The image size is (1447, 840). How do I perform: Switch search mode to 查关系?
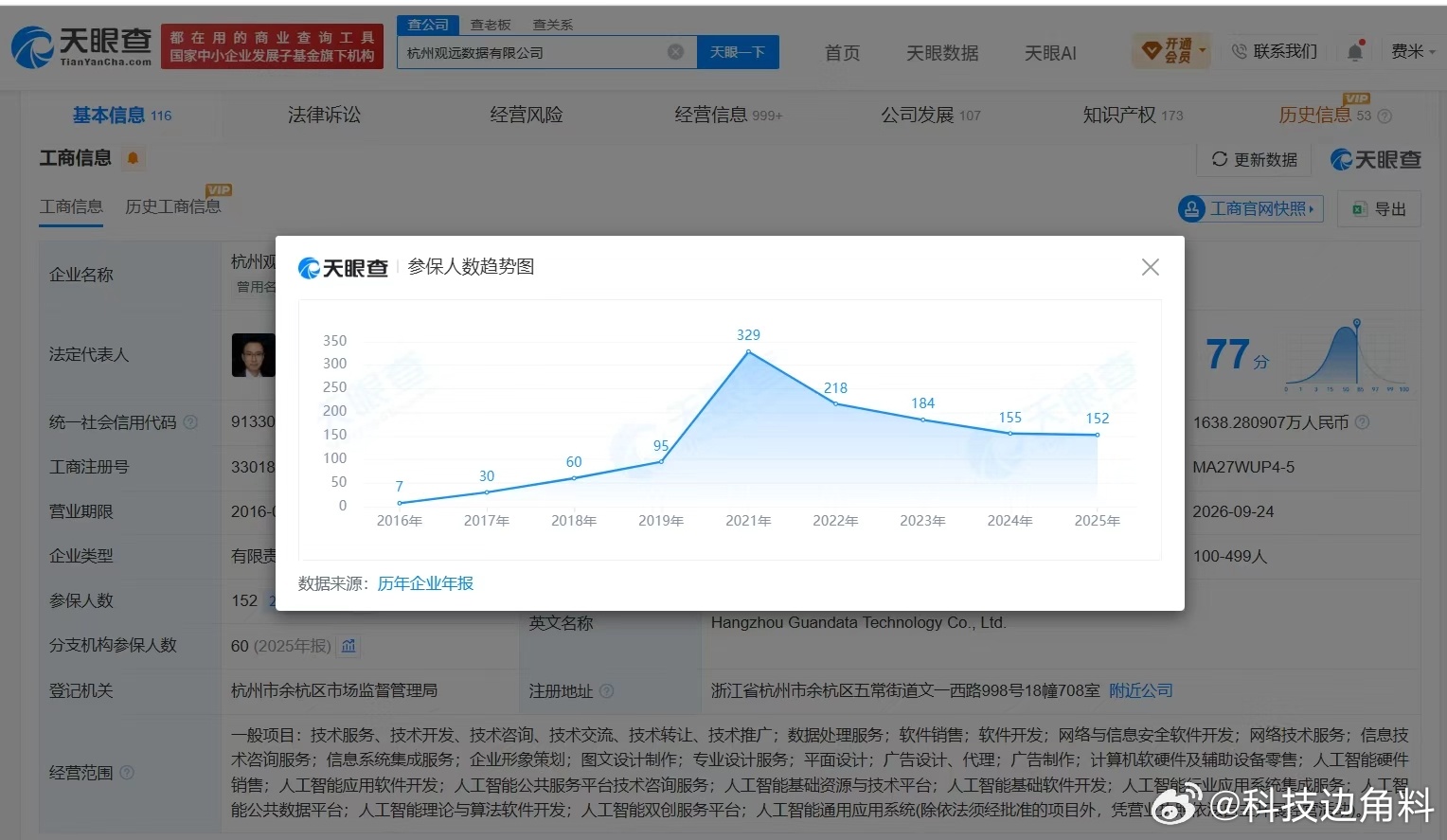[x=553, y=25]
